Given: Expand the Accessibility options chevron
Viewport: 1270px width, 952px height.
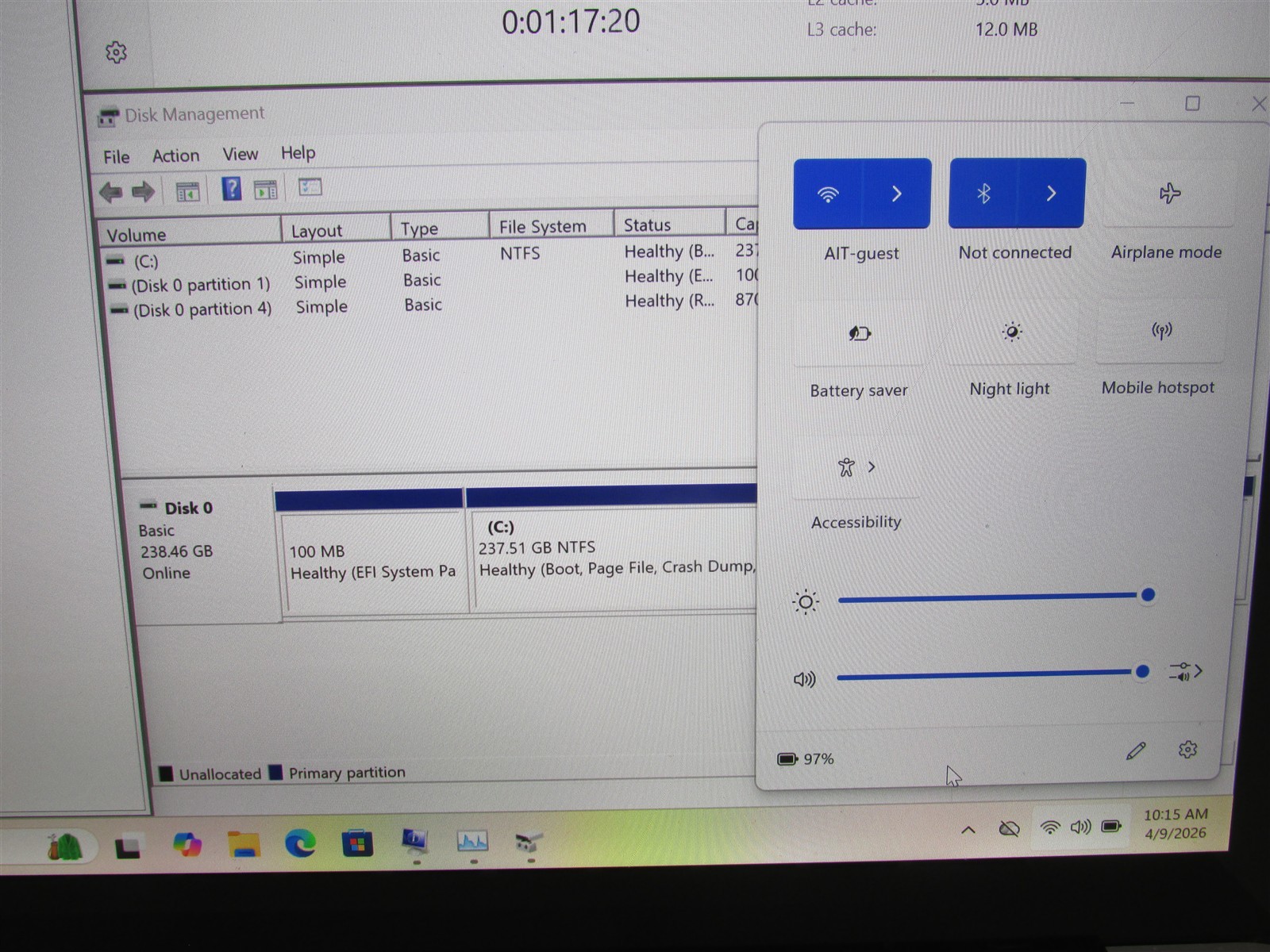Looking at the screenshot, I should [872, 466].
